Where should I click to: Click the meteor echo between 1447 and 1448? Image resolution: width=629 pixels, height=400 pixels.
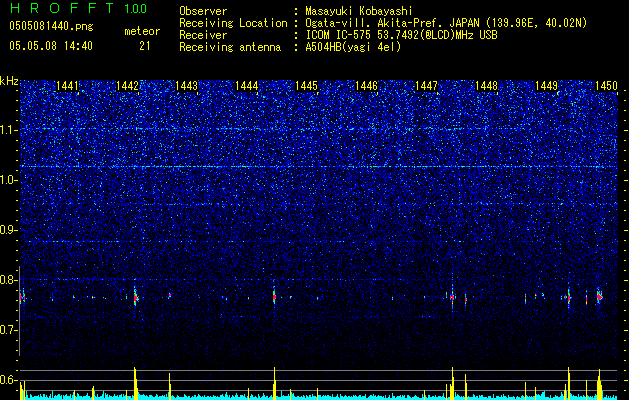[452, 297]
